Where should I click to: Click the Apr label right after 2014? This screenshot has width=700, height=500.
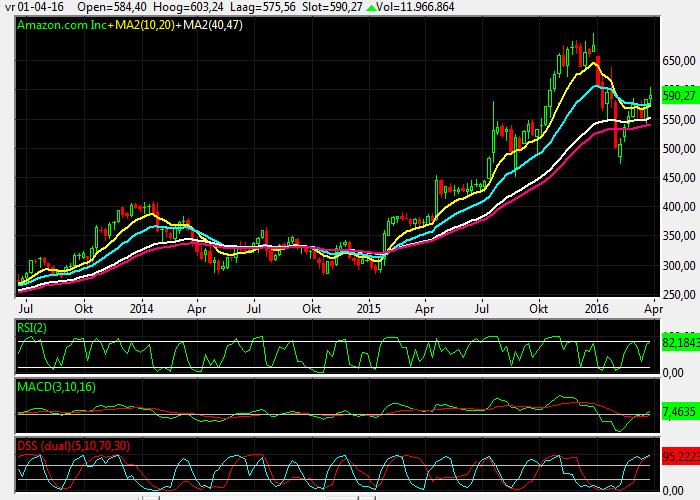196,308
